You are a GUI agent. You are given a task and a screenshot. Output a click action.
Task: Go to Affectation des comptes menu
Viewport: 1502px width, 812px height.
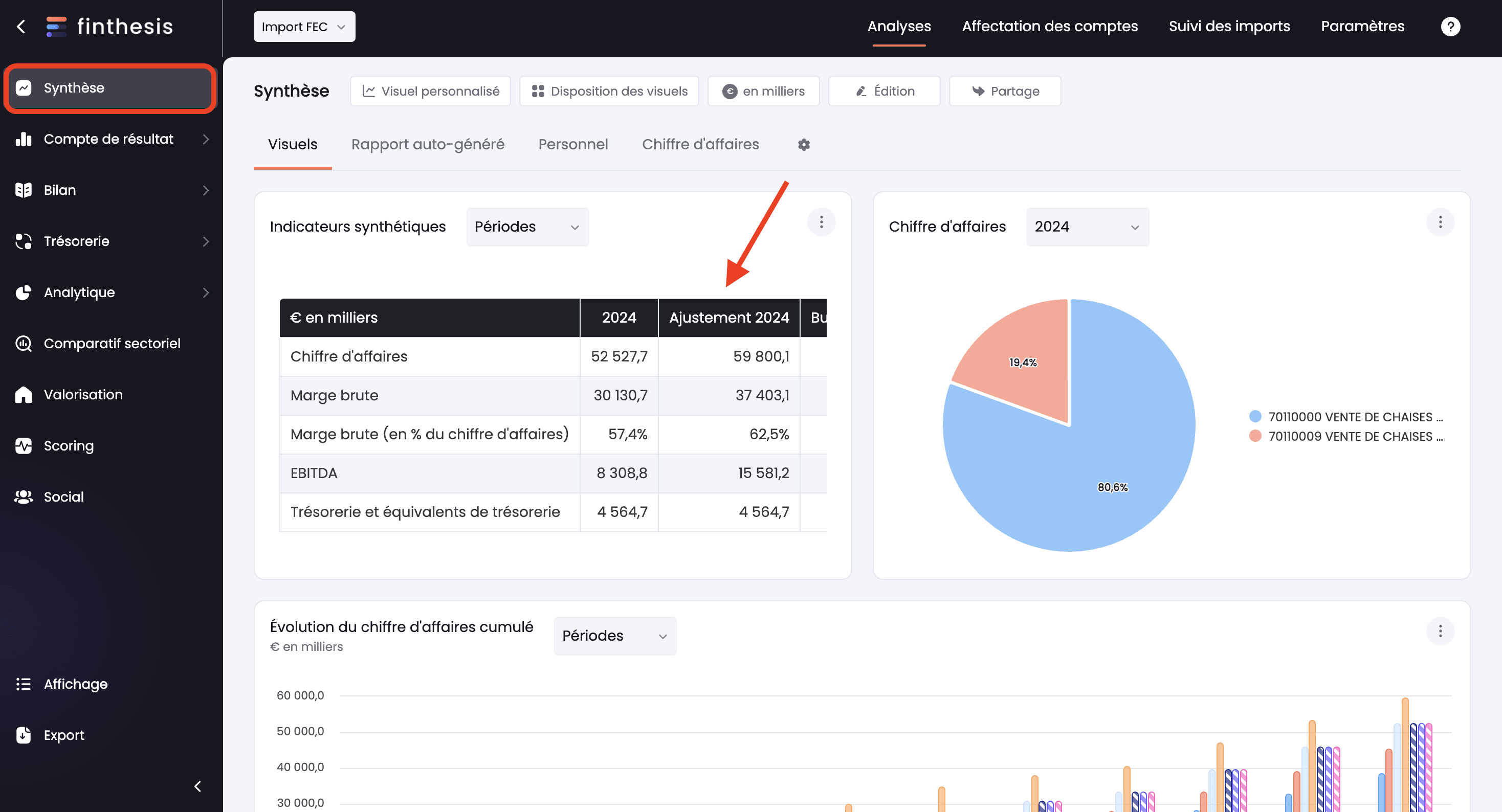[1050, 26]
